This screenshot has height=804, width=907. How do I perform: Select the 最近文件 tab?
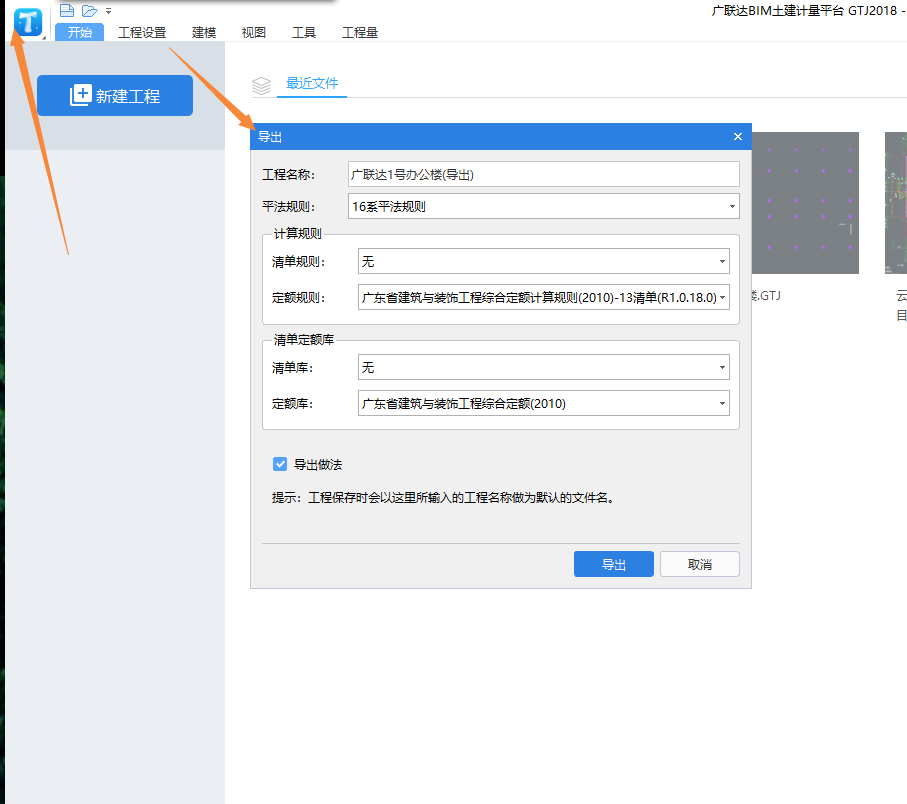pos(312,83)
